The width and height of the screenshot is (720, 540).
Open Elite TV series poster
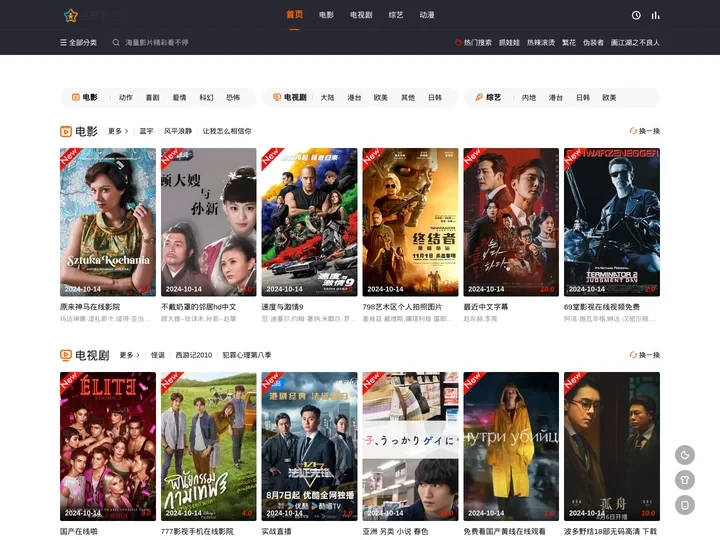[108, 446]
